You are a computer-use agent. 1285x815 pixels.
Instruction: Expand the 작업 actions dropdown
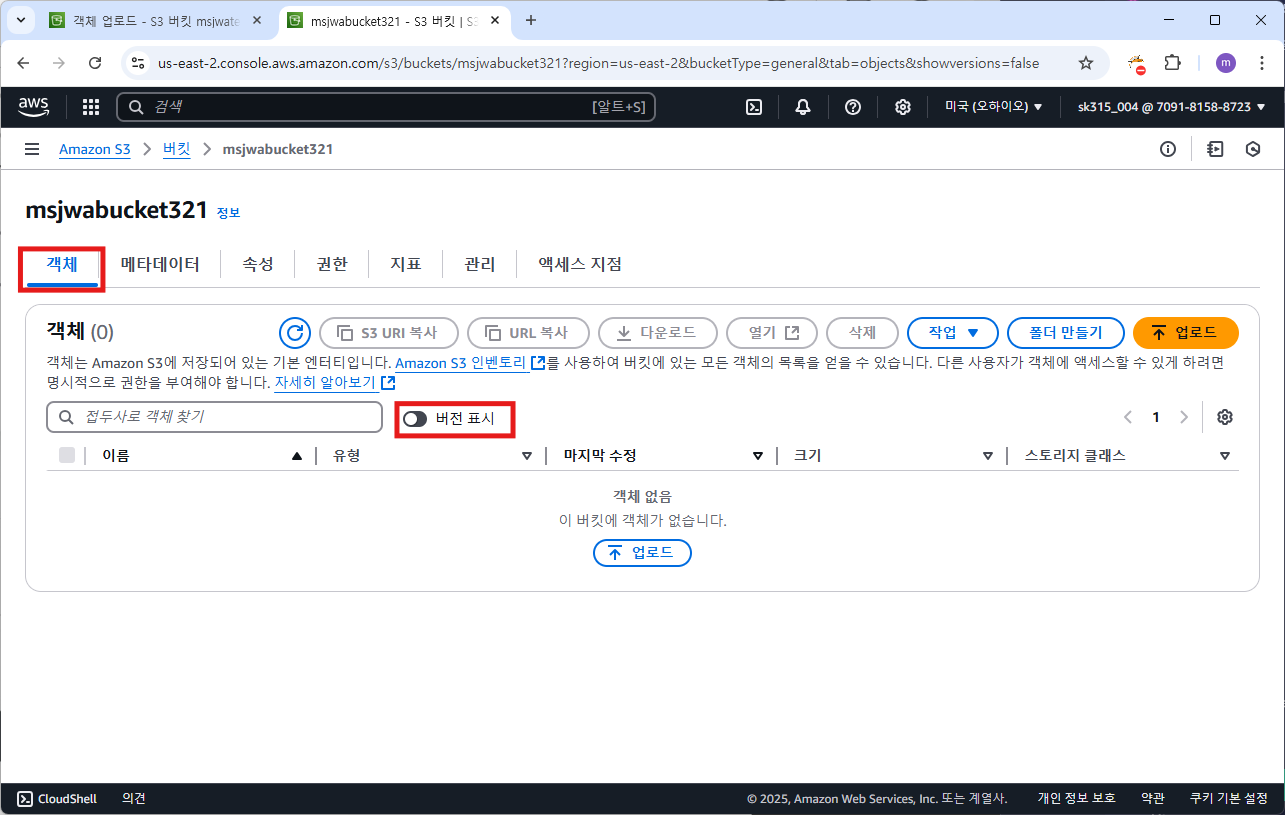(953, 333)
